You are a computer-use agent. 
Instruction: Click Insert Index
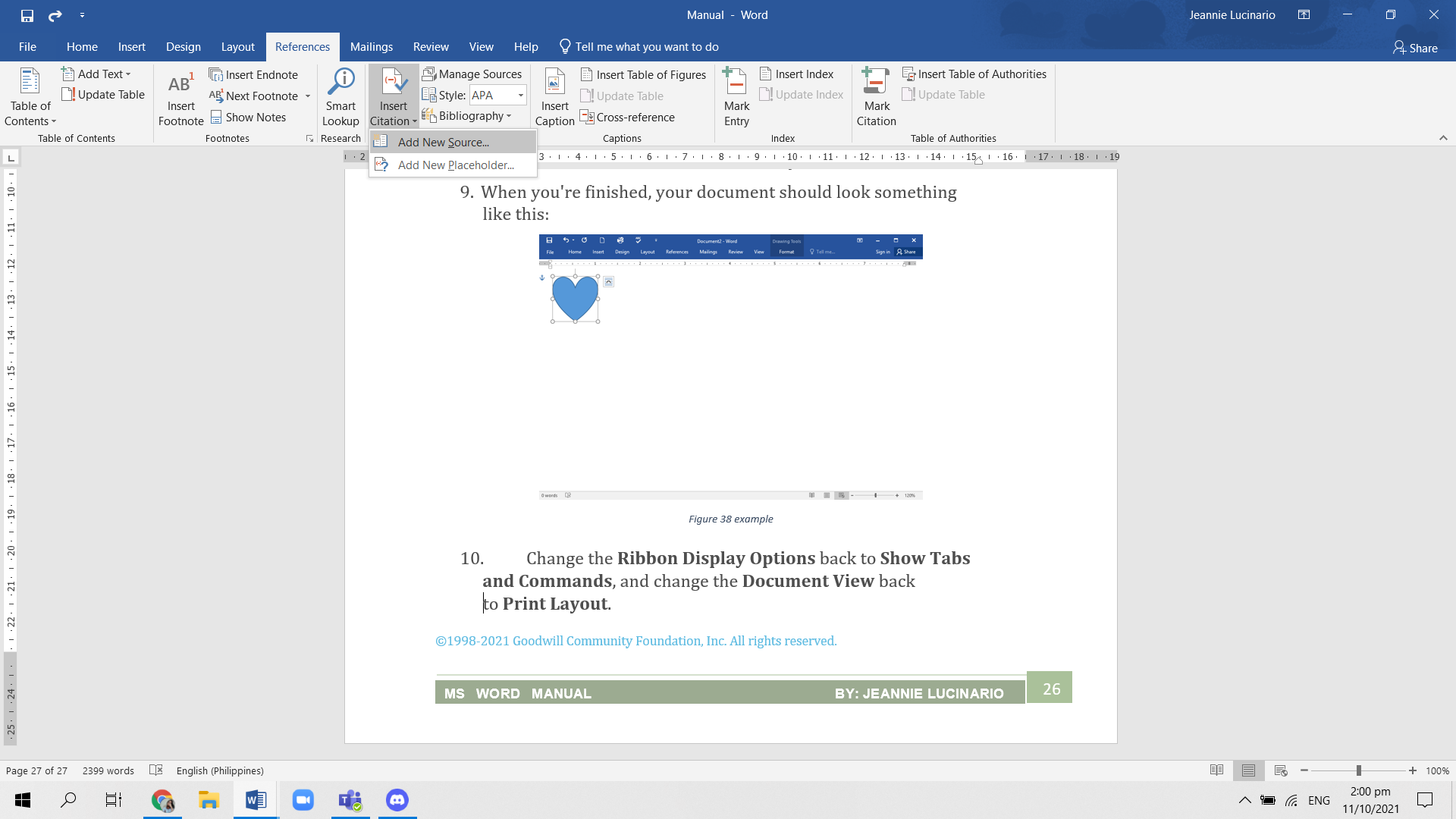pyautogui.click(x=796, y=74)
